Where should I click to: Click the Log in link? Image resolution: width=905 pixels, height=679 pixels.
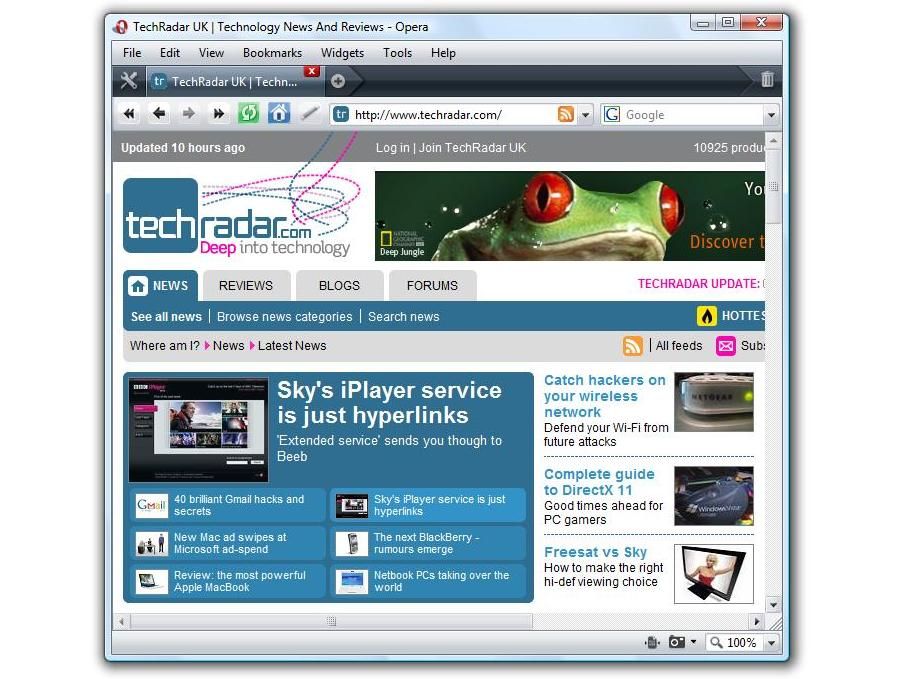click(x=392, y=147)
